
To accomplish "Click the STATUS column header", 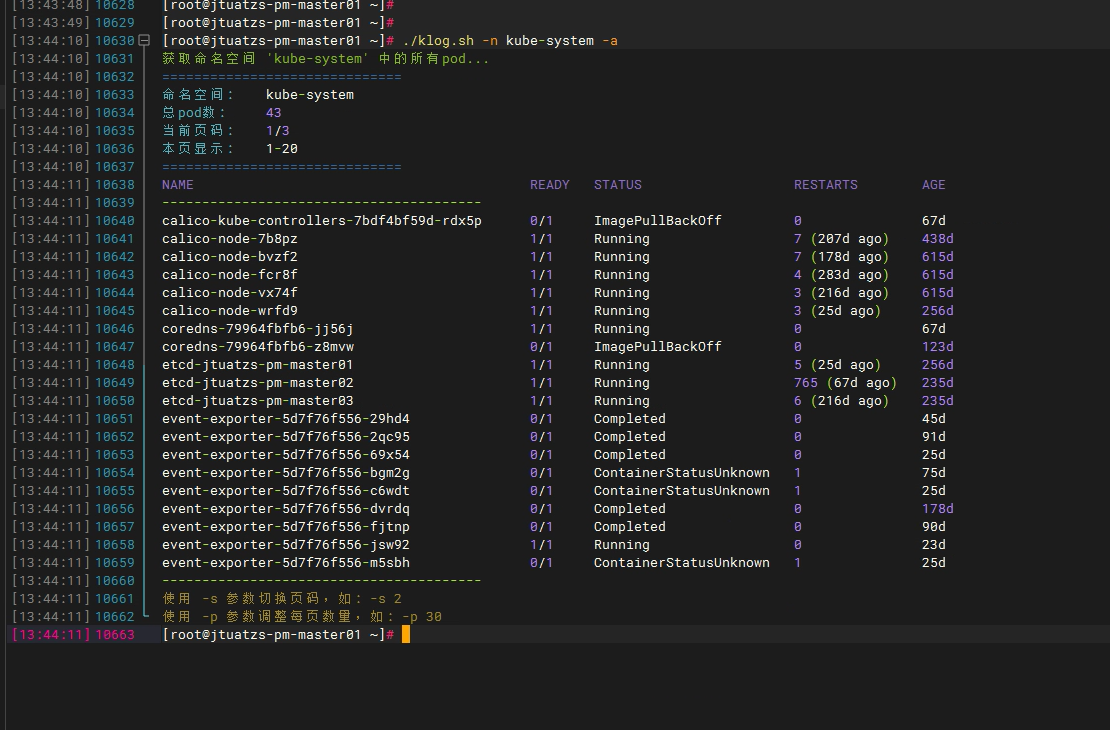I will point(617,185).
